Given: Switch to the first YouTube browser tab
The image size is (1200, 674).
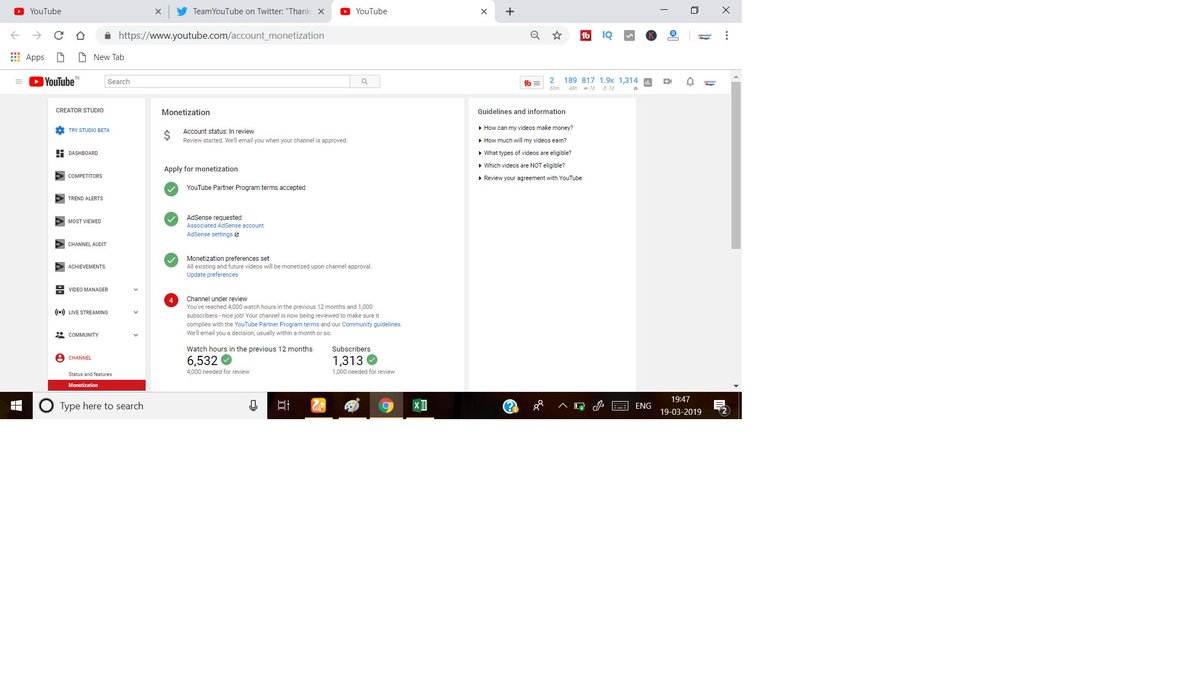Looking at the screenshot, I should [85, 11].
